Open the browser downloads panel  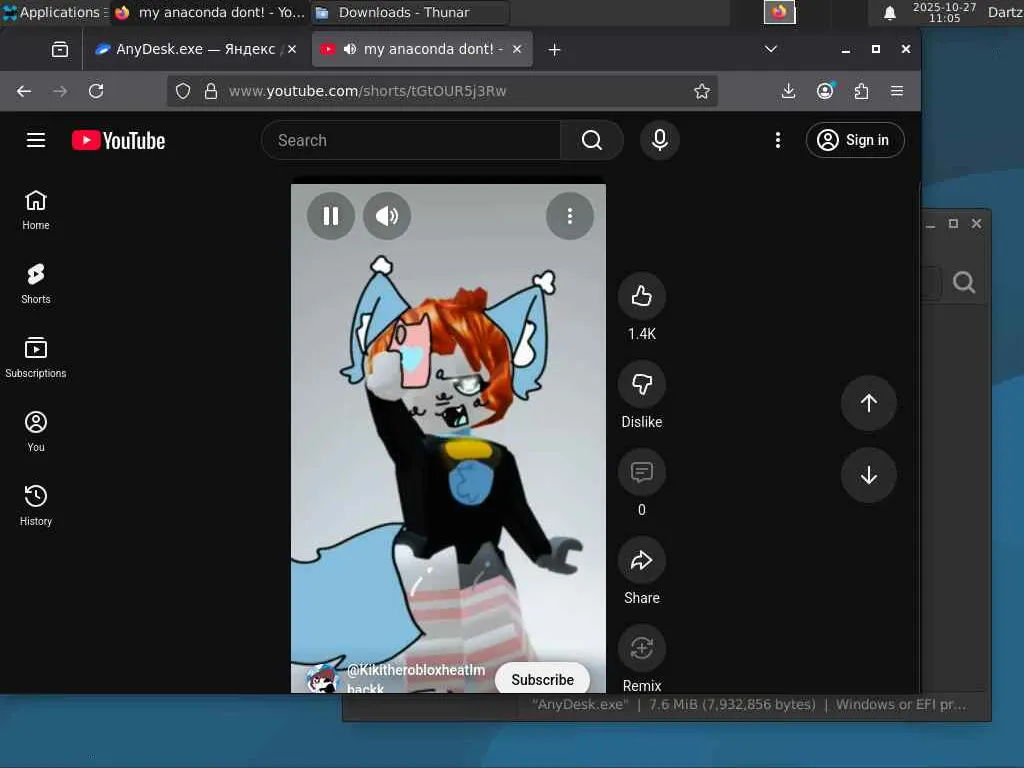point(788,91)
